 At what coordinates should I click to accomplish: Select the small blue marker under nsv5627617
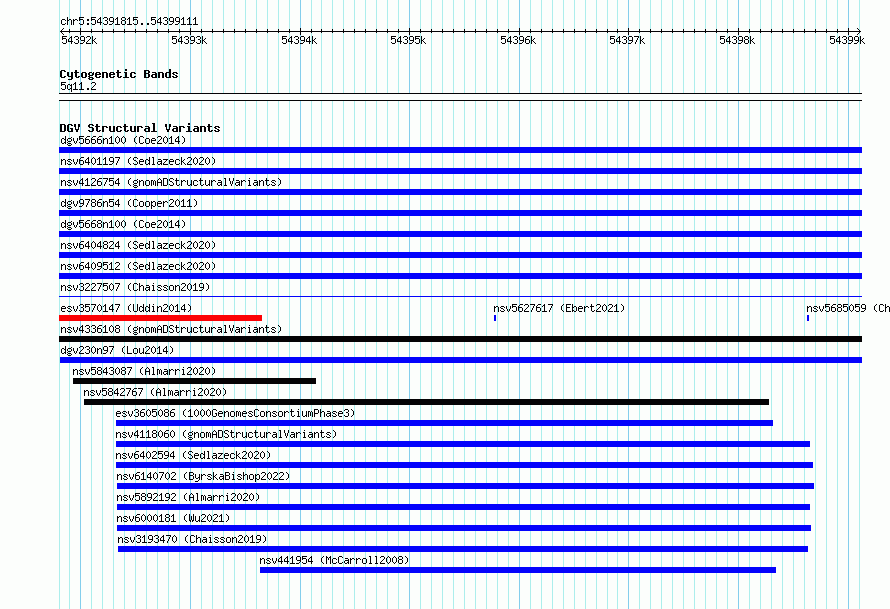pyautogui.click(x=495, y=318)
